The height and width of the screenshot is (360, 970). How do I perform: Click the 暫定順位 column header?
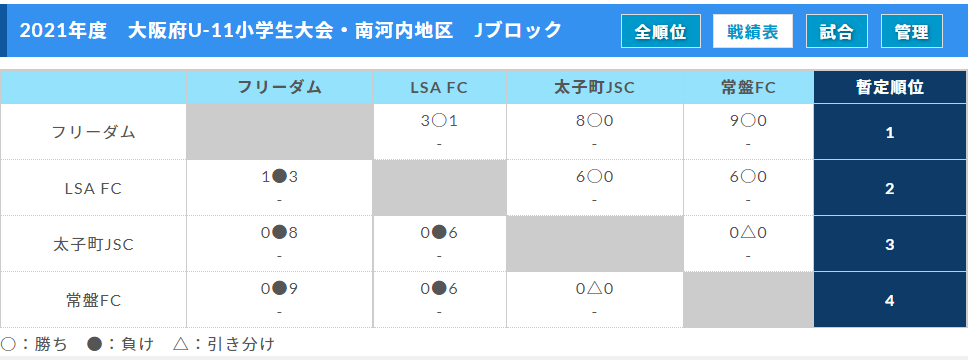point(890,87)
